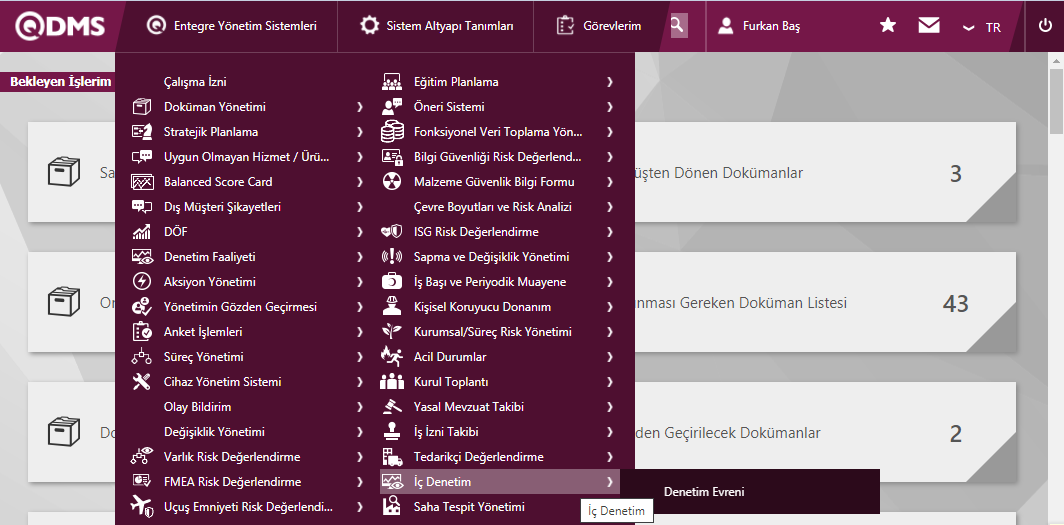Expand the Kurul Toplantı submenu arrow
Viewport: 1064px width, 525px height.
pyautogui.click(x=609, y=382)
